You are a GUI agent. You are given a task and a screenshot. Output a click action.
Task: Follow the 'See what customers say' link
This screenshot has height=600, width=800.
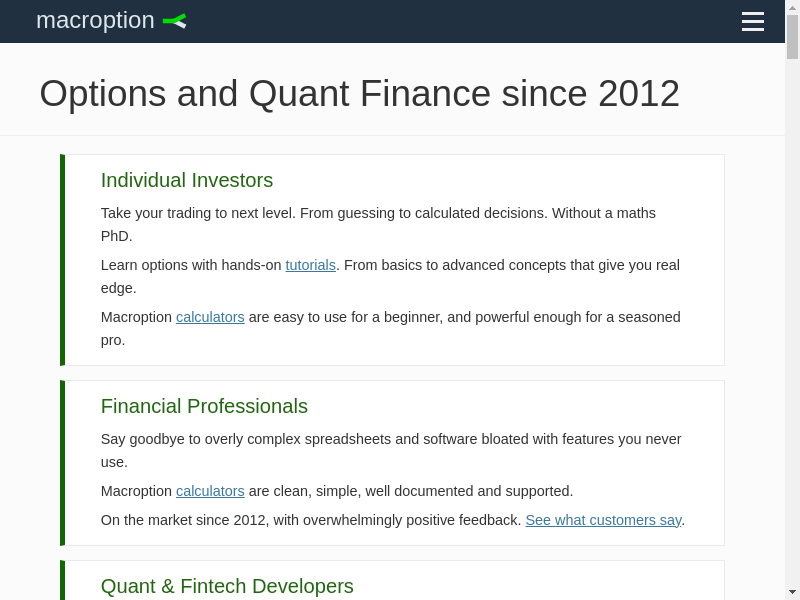tap(603, 520)
